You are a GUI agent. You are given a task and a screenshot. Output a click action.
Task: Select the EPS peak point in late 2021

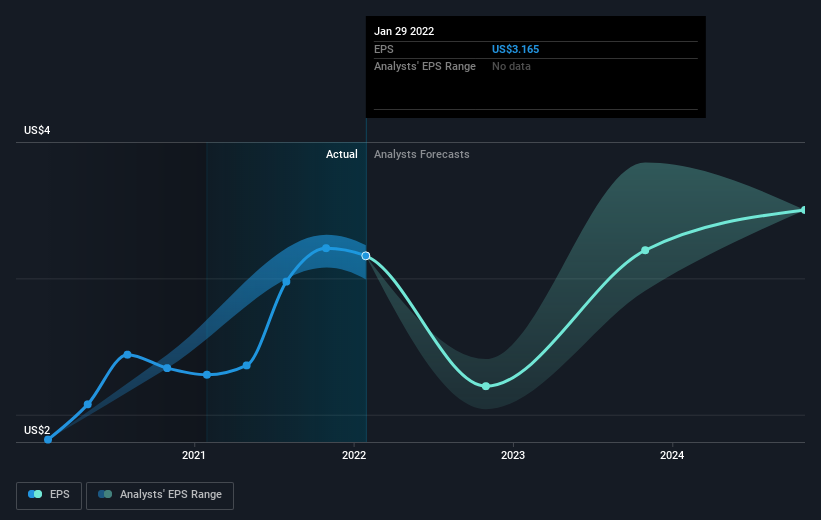click(326, 248)
